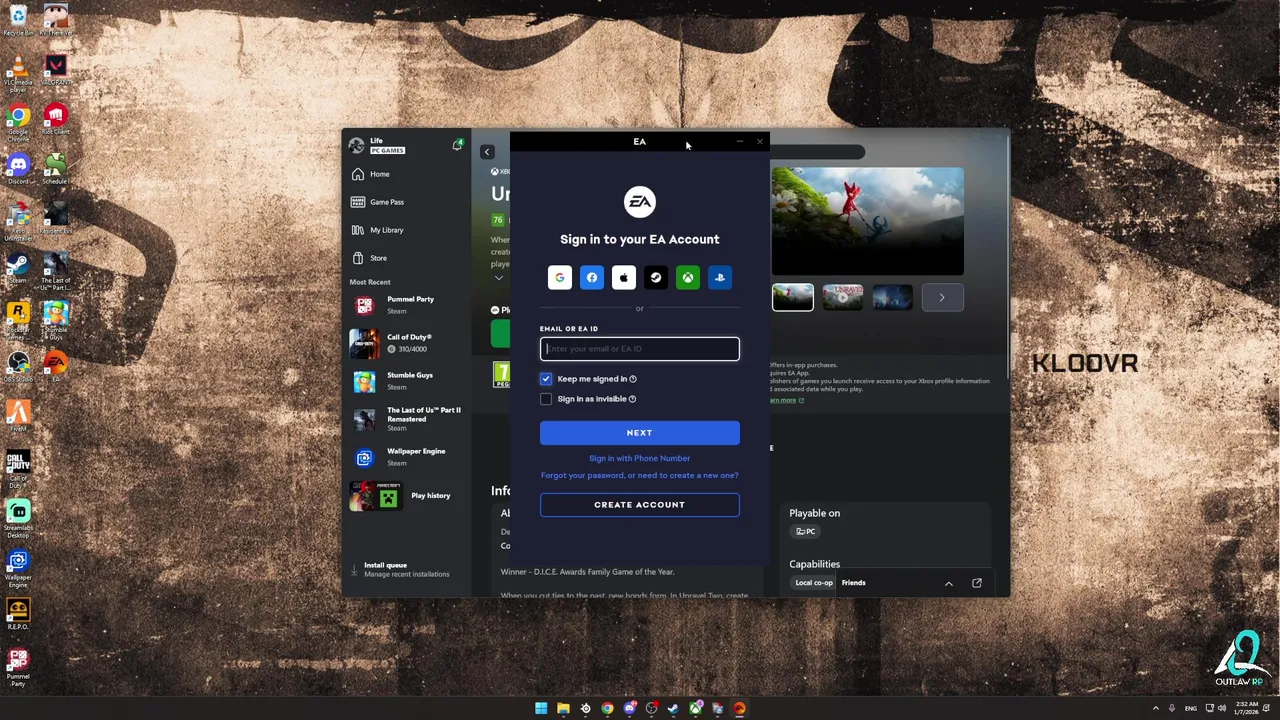Open EA app from taskbar
Viewport: 1280px width, 720px height.
click(x=739, y=708)
